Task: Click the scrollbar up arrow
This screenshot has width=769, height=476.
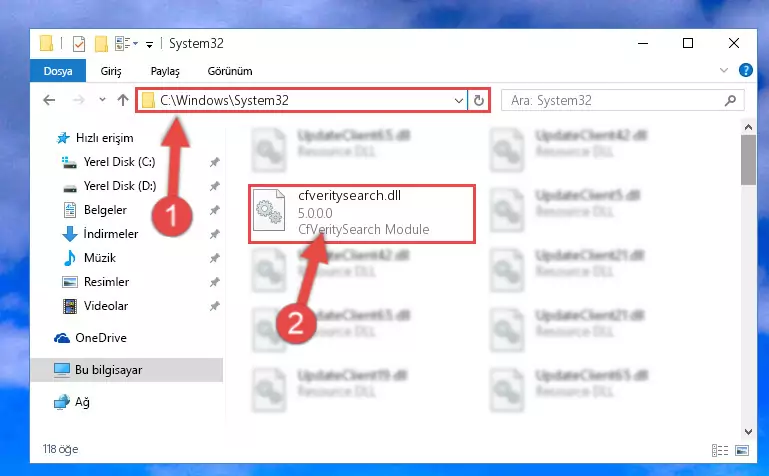Action: [x=748, y=127]
